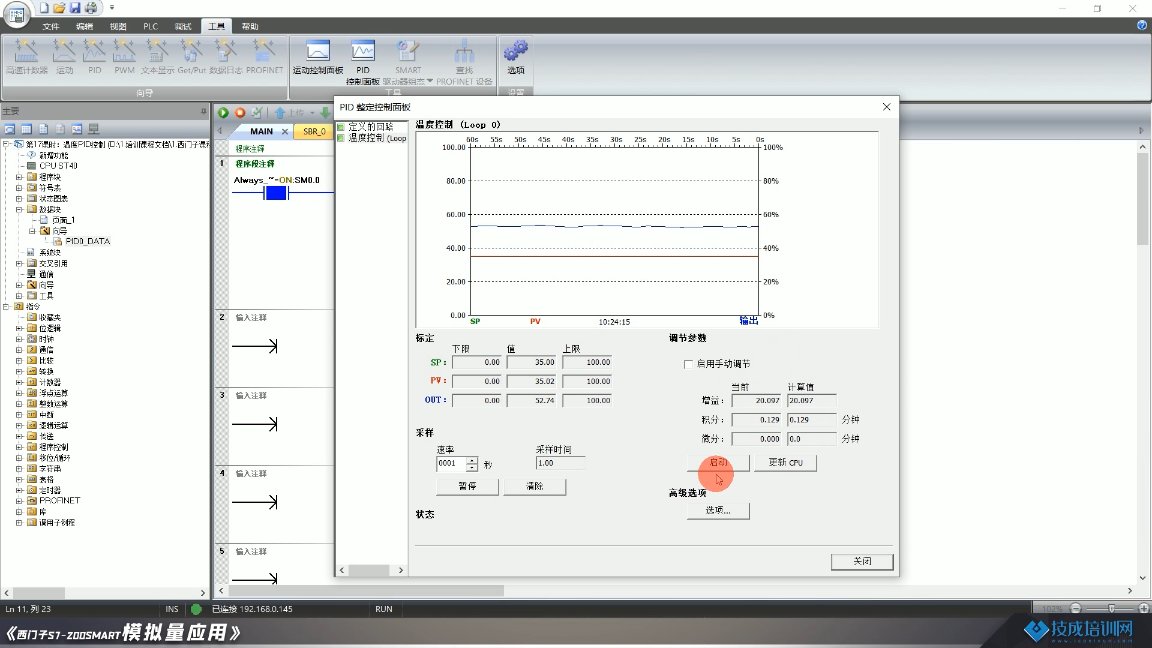
Task: Open a project with the folder icon
Action: click(59, 8)
